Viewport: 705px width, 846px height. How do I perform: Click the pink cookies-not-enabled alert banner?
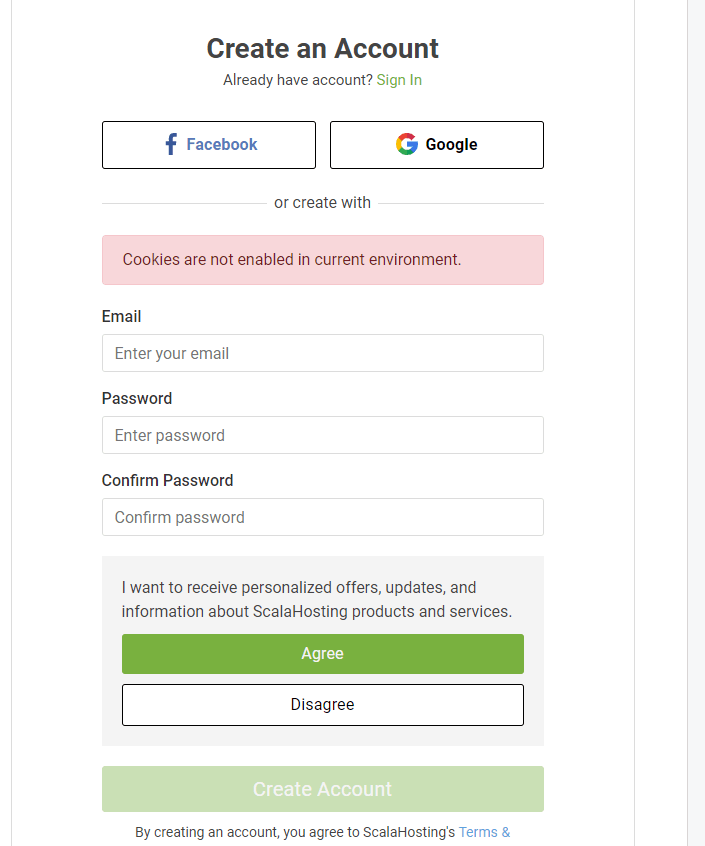point(322,260)
